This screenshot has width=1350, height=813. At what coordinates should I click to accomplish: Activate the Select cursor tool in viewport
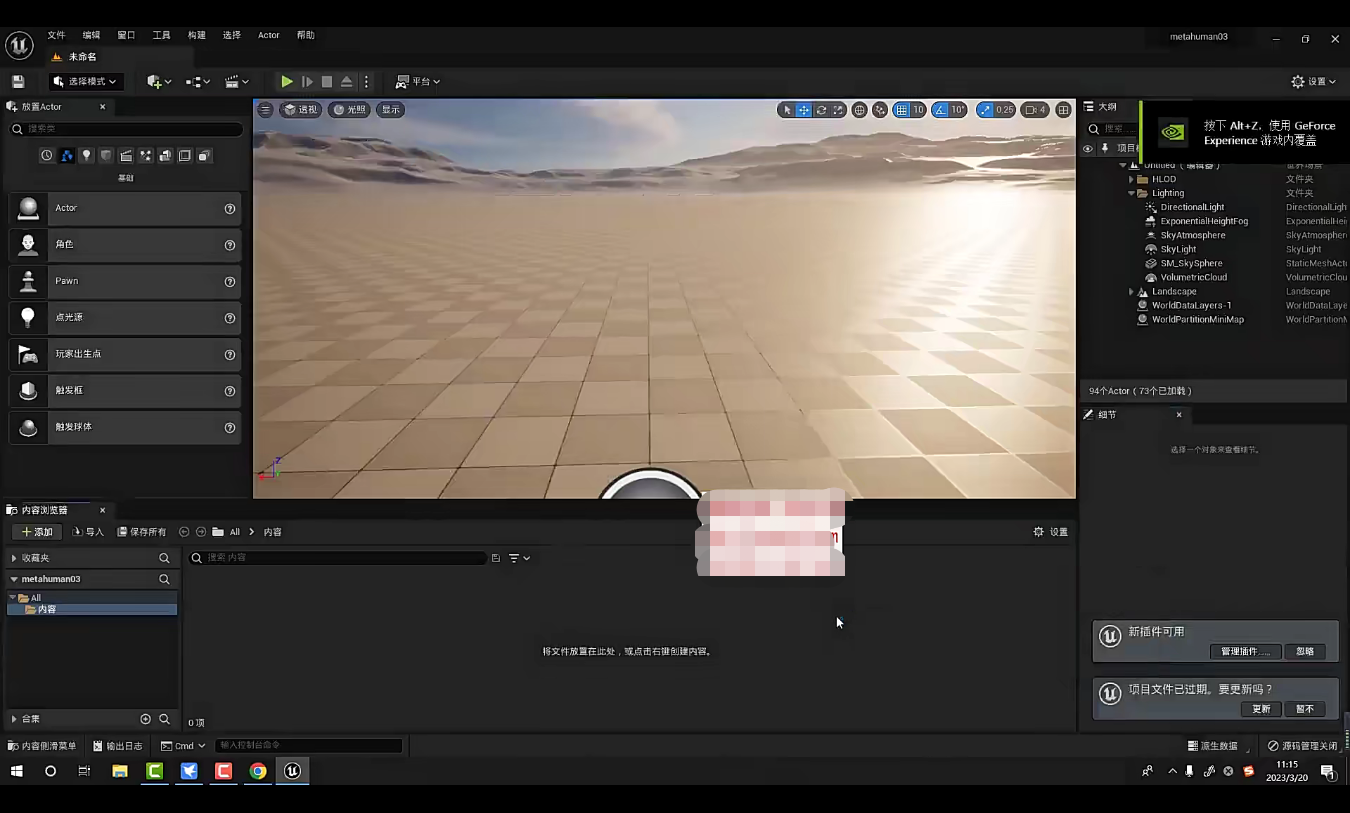tap(787, 110)
